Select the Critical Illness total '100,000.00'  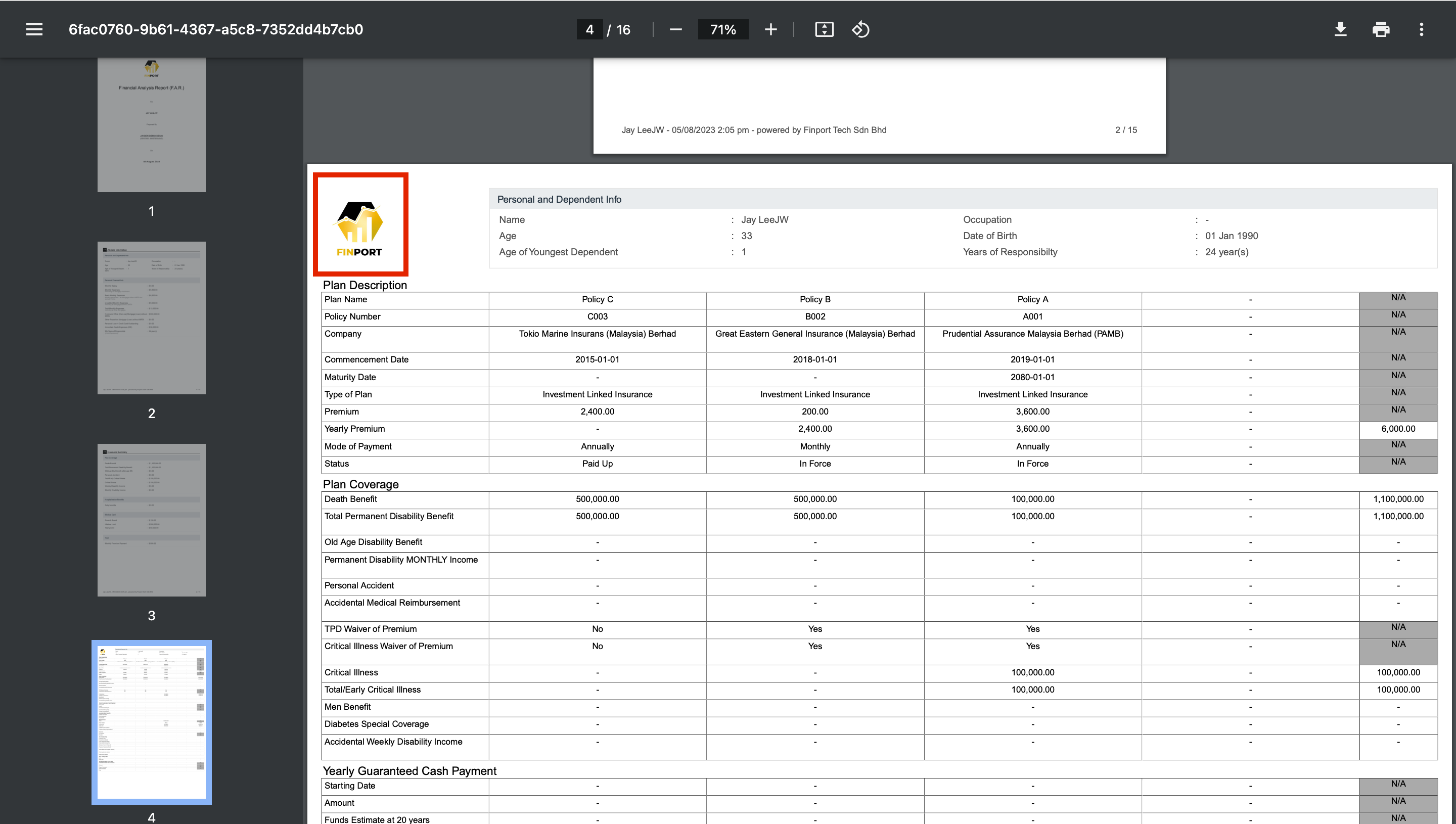[x=1398, y=672]
